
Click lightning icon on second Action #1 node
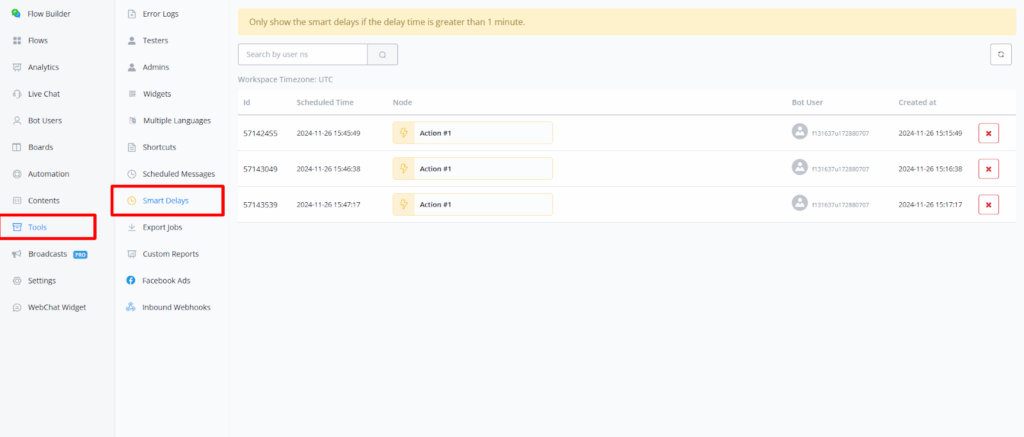(x=404, y=169)
